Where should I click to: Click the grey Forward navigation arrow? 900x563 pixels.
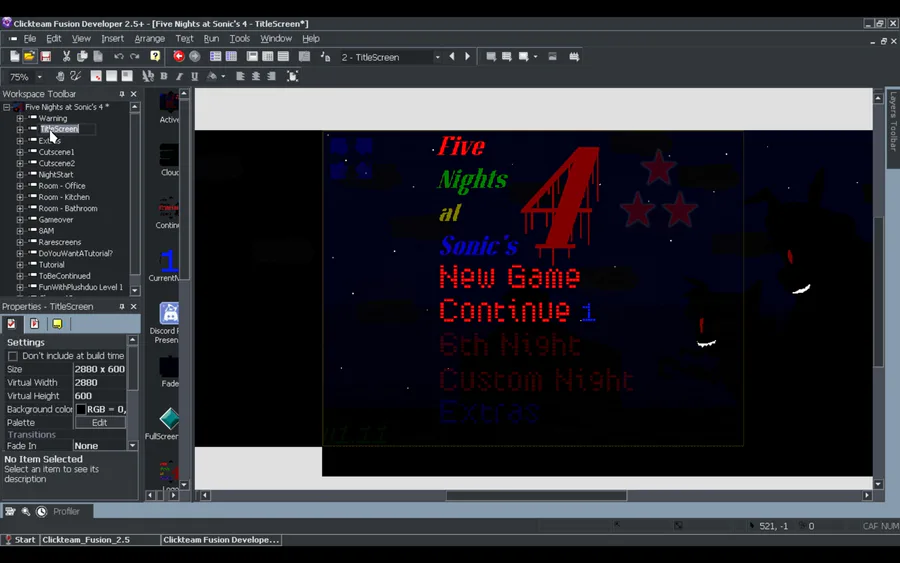(195, 56)
